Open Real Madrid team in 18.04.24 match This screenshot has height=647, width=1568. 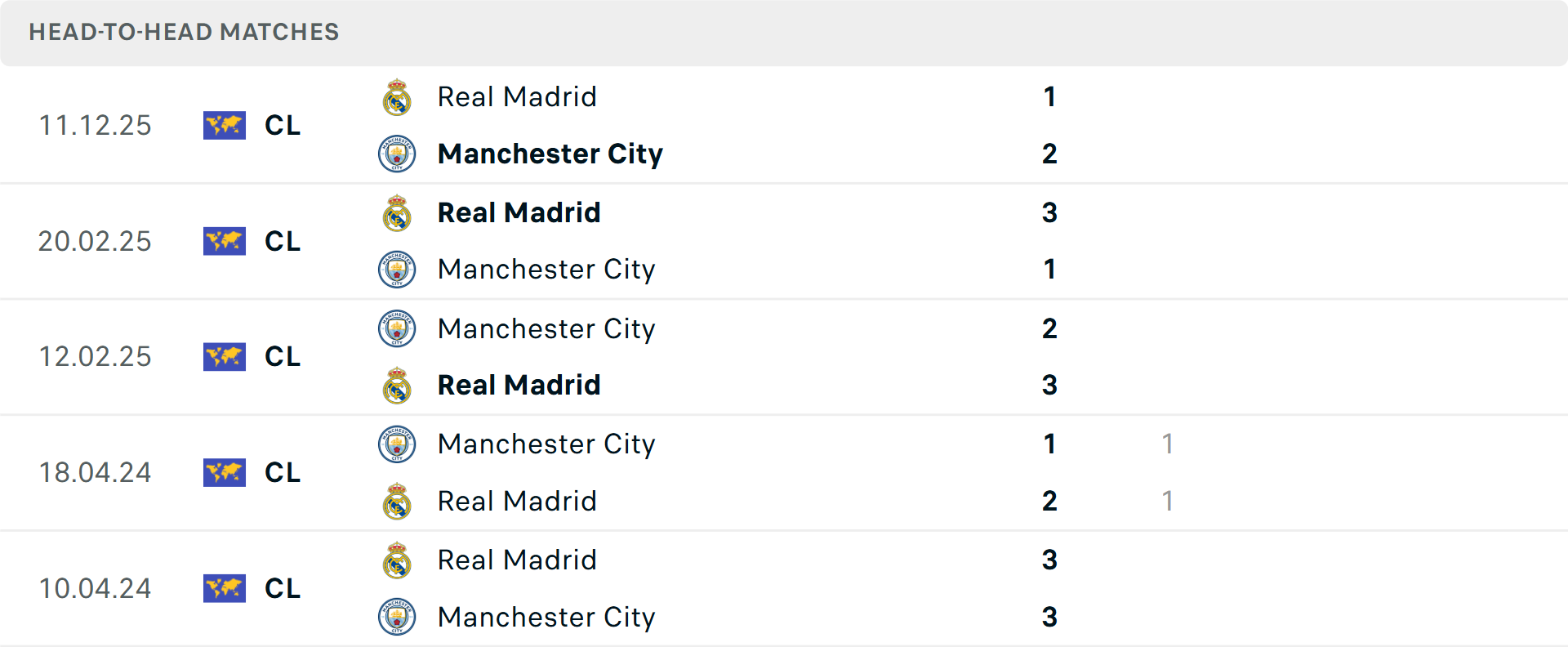517,501
